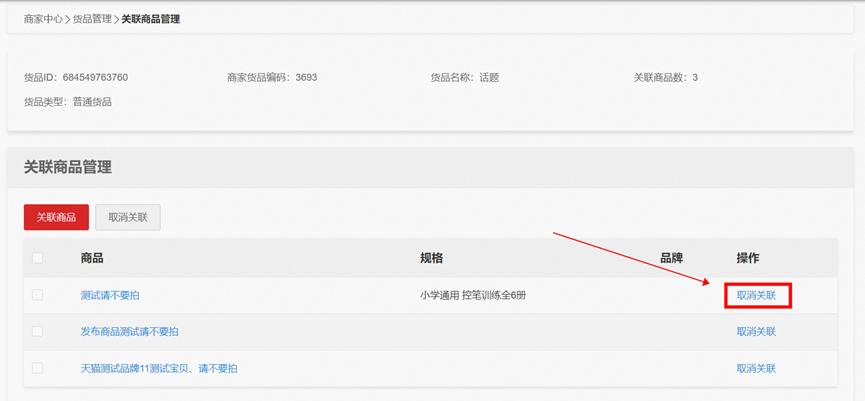The image size is (865, 401).
Task: Click the 品牌 column header
Action: pyautogui.click(x=671, y=258)
